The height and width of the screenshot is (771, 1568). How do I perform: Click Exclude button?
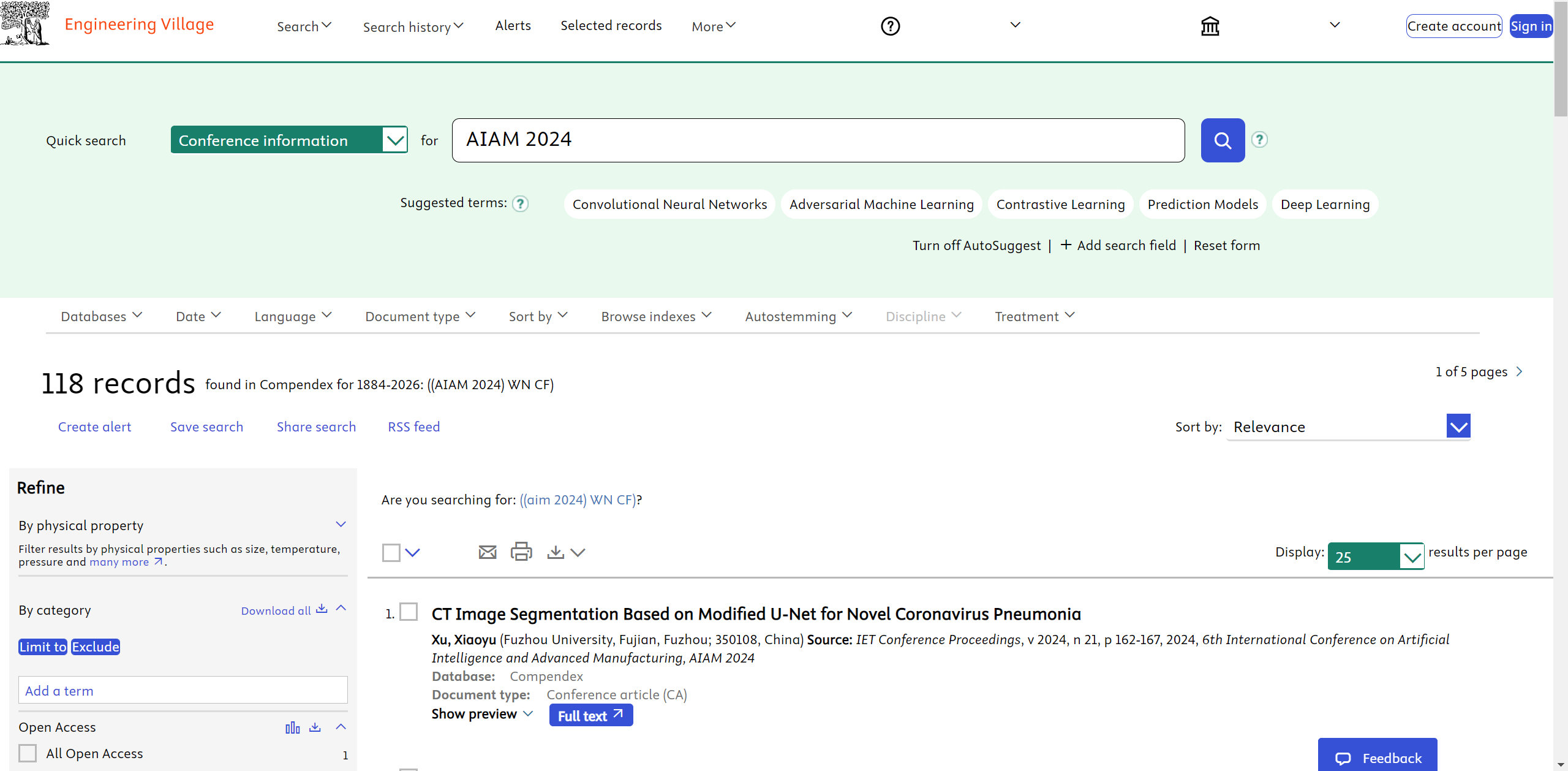(96, 647)
